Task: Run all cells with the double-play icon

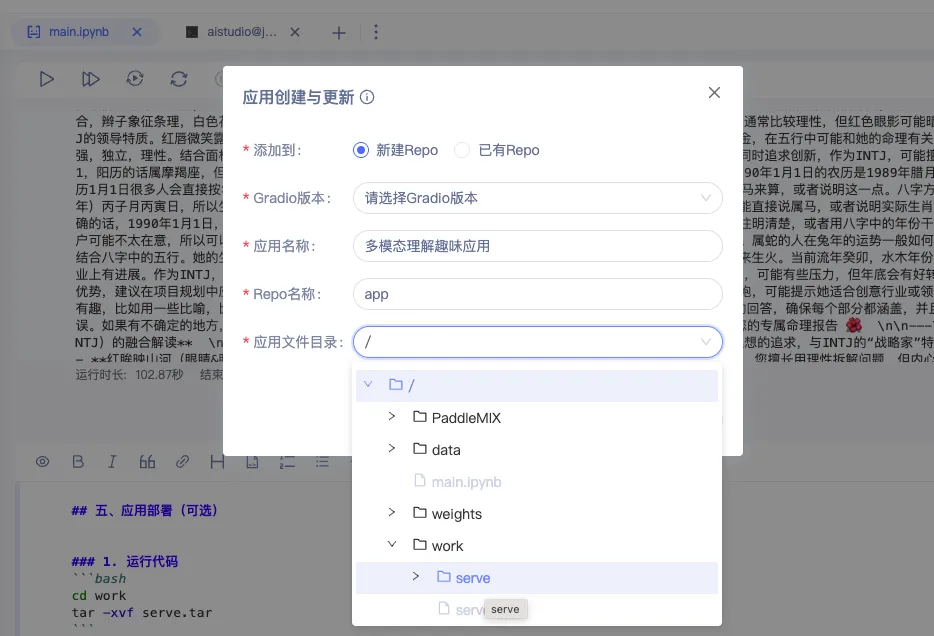Action: [x=91, y=79]
